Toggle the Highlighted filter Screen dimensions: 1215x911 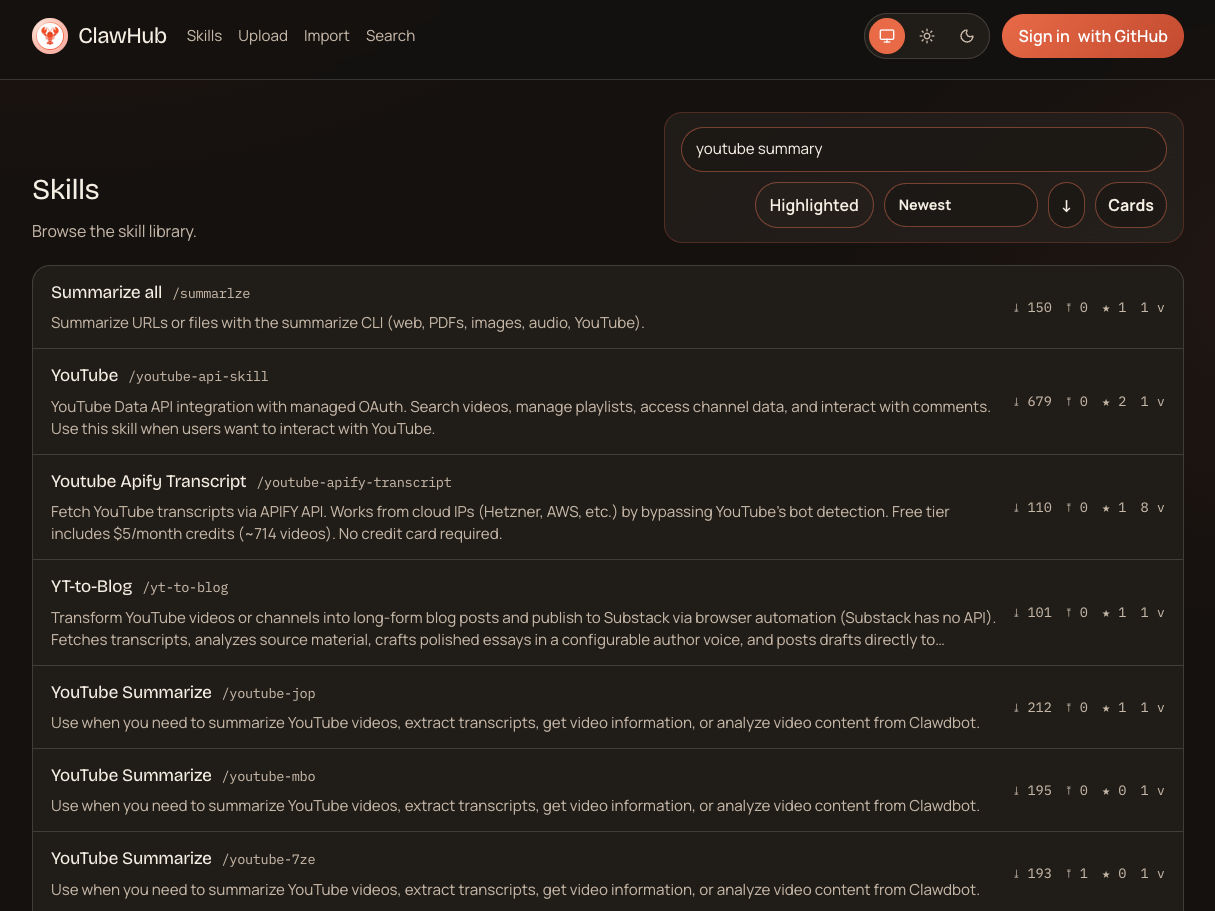tap(814, 205)
